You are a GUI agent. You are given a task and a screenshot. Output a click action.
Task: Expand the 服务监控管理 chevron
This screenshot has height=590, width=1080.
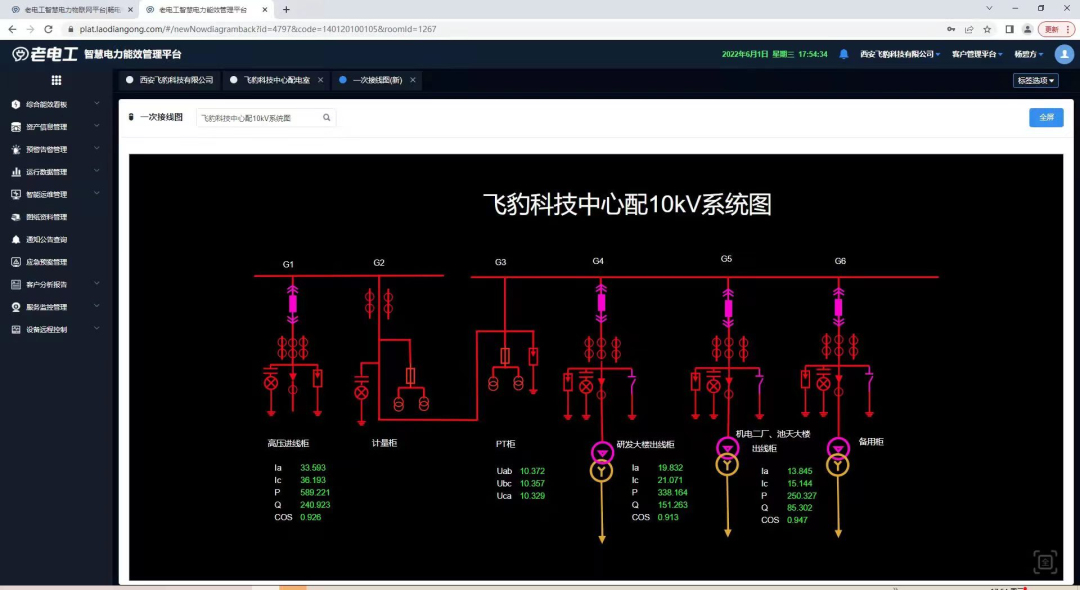coord(96,306)
